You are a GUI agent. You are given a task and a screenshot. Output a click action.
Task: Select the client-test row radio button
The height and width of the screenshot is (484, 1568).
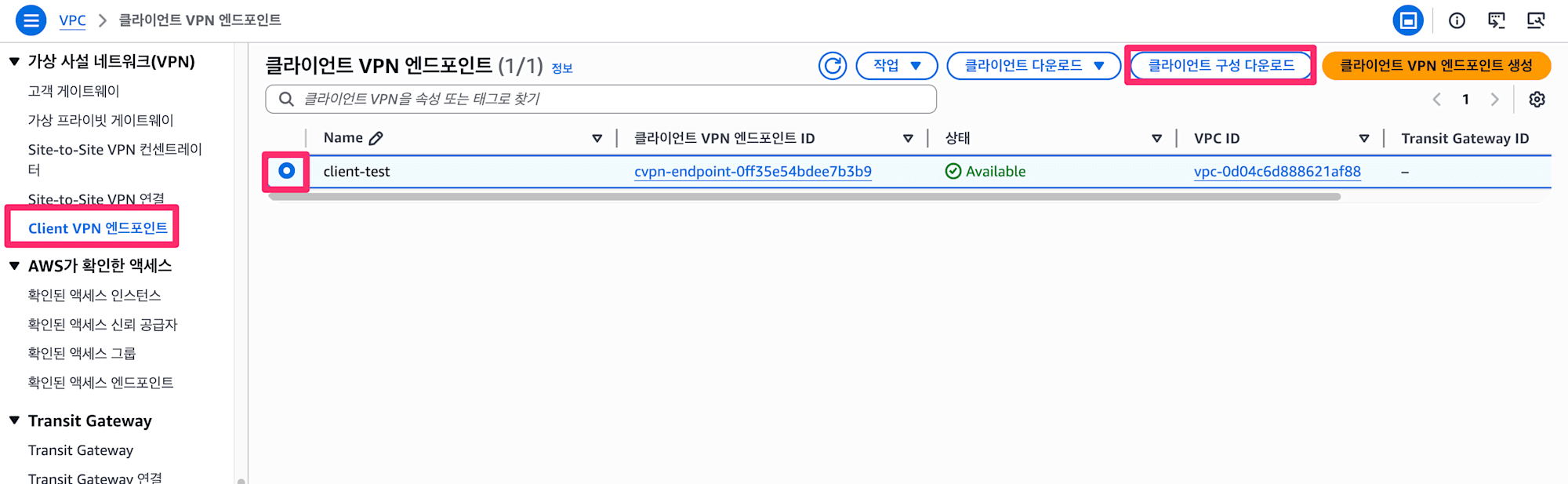(x=287, y=171)
